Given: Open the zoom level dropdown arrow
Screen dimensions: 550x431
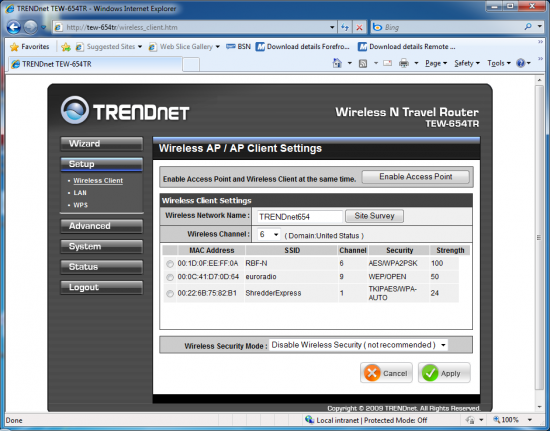Looking at the screenshot, I should pos(530,420).
